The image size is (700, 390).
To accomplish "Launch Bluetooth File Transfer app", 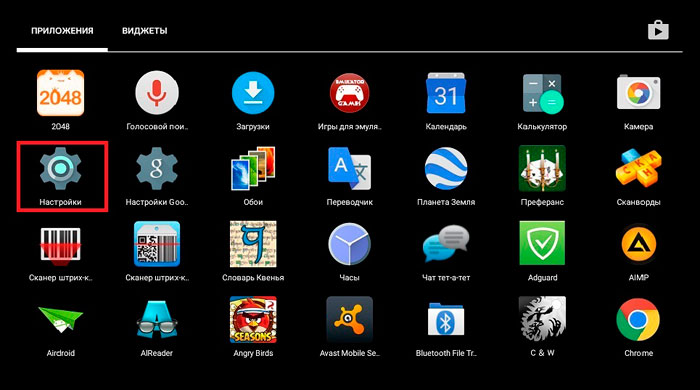I will tap(446, 319).
